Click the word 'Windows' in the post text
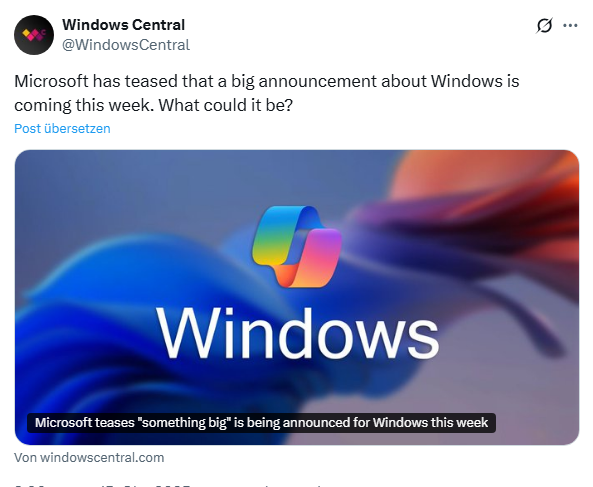The height and width of the screenshot is (487, 593). (467, 81)
